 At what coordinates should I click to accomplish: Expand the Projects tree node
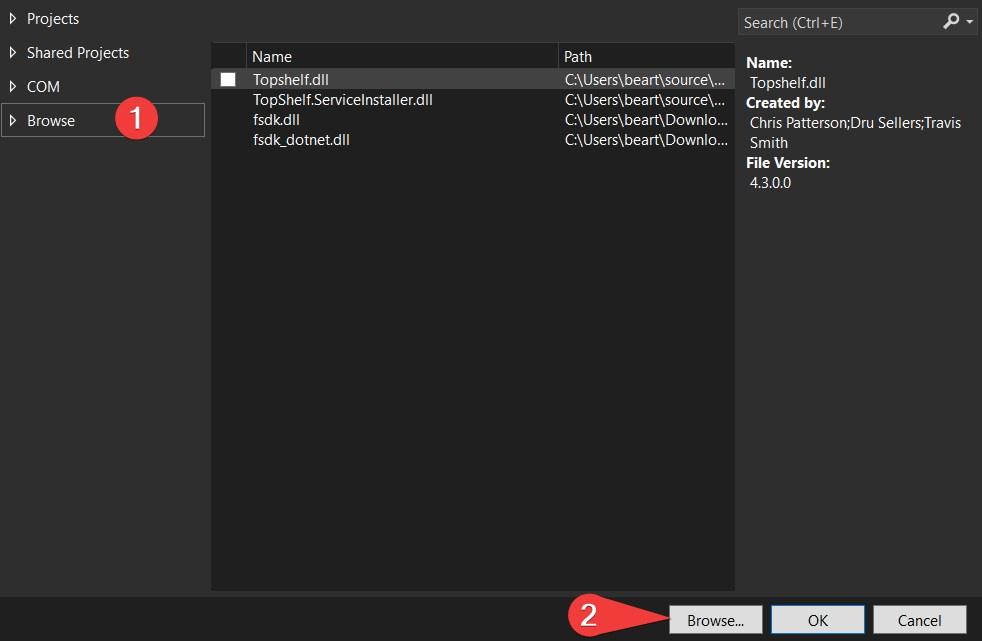click(x=13, y=19)
